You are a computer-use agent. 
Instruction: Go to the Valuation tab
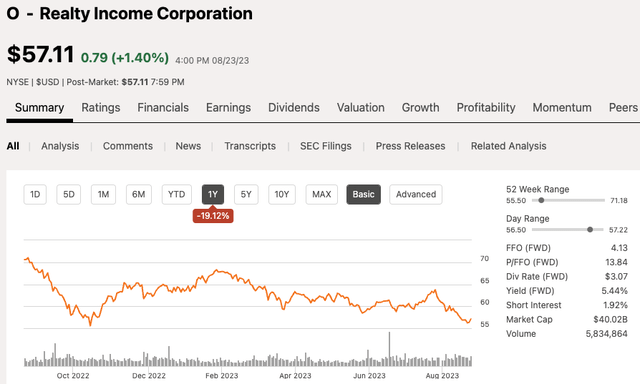(361, 108)
